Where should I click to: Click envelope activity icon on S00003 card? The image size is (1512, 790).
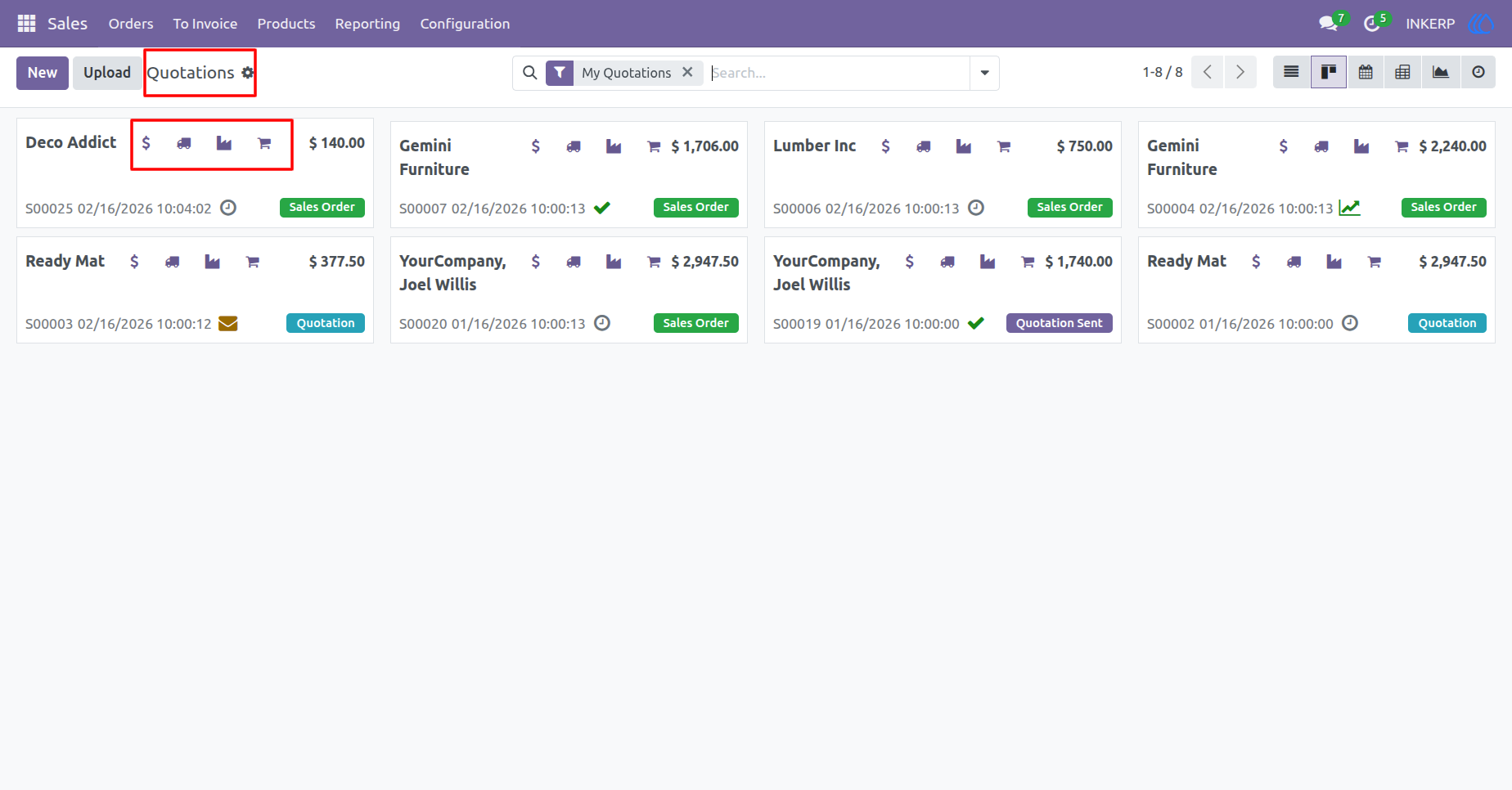point(228,324)
